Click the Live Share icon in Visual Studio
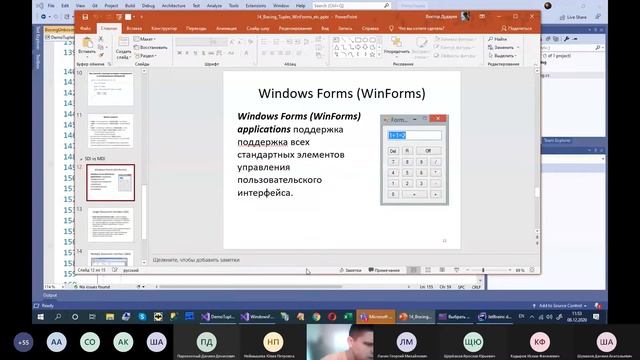 (x=562, y=17)
